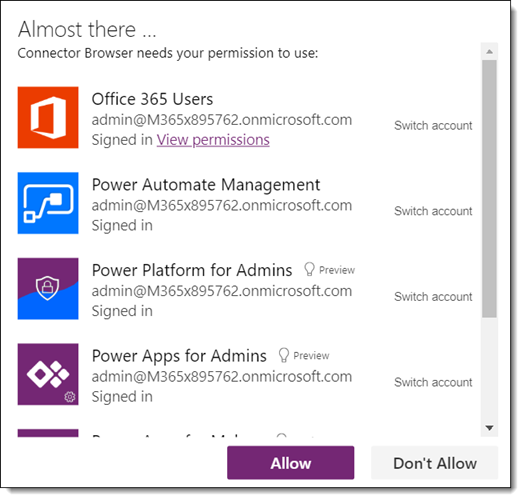Switch account for Power Automate Management

pyautogui.click(x=433, y=211)
